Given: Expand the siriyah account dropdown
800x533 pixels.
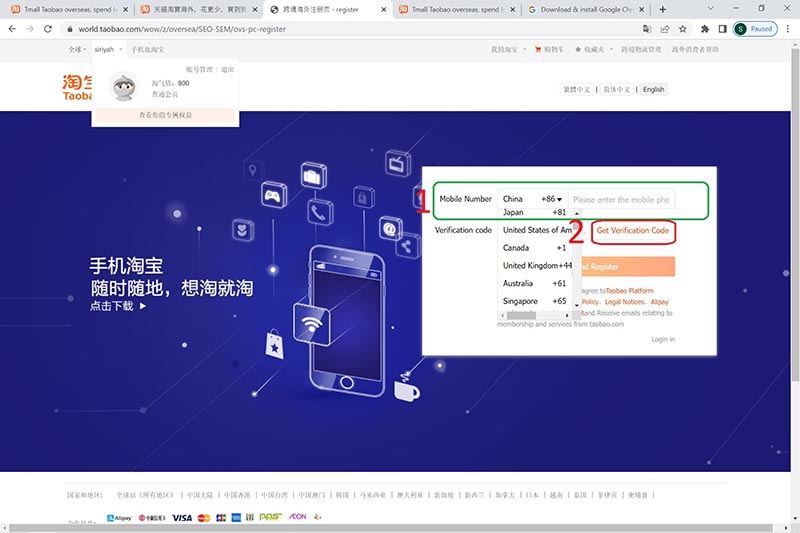Looking at the screenshot, I should pos(108,49).
